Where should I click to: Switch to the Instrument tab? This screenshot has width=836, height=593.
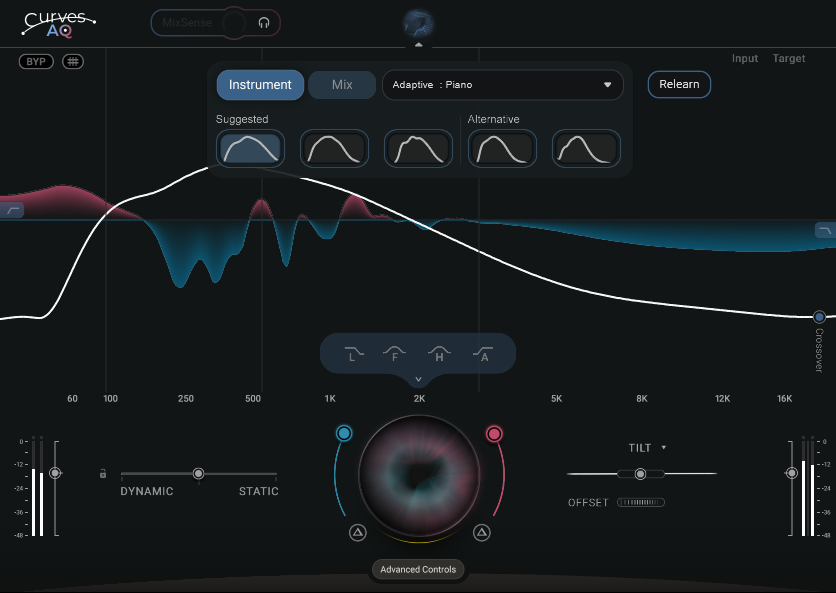pyautogui.click(x=260, y=85)
